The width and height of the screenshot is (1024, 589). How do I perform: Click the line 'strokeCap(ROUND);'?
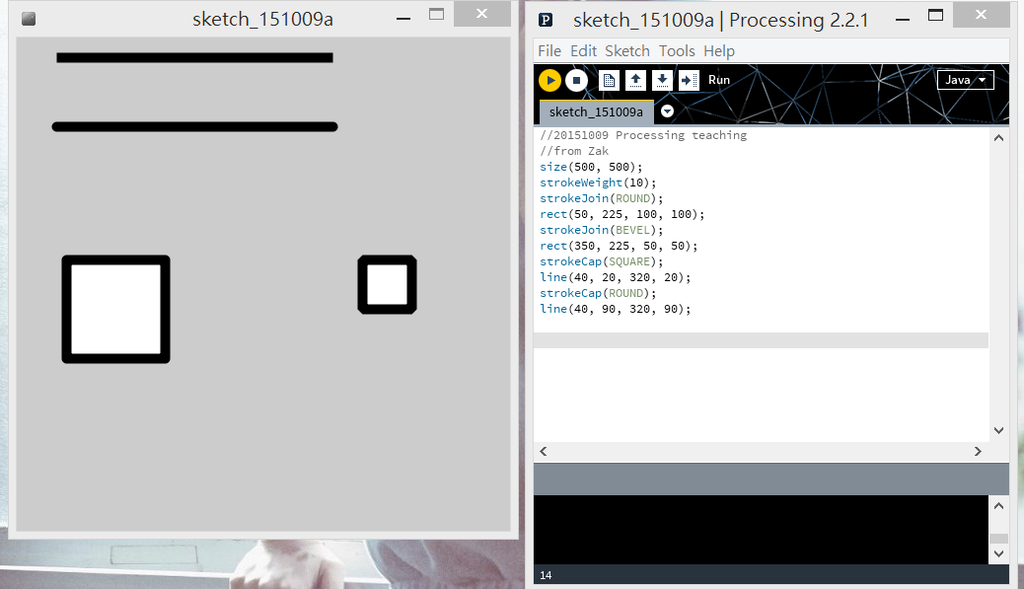pos(598,293)
